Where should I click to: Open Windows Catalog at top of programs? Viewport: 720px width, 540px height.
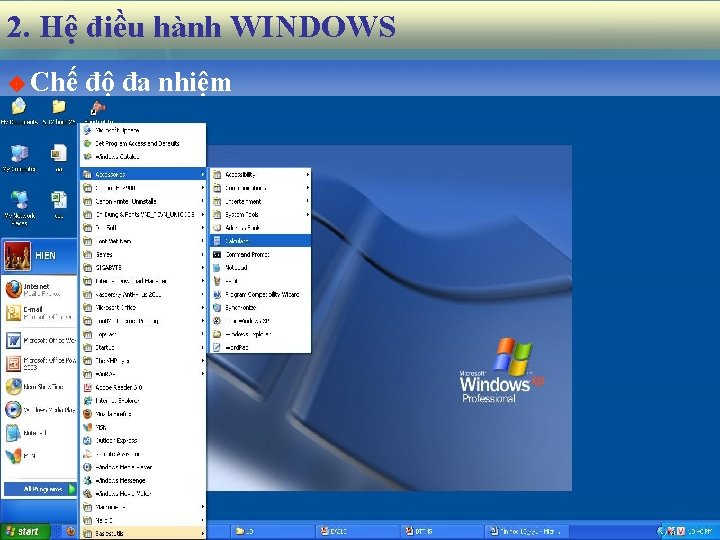(x=143, y=157)
